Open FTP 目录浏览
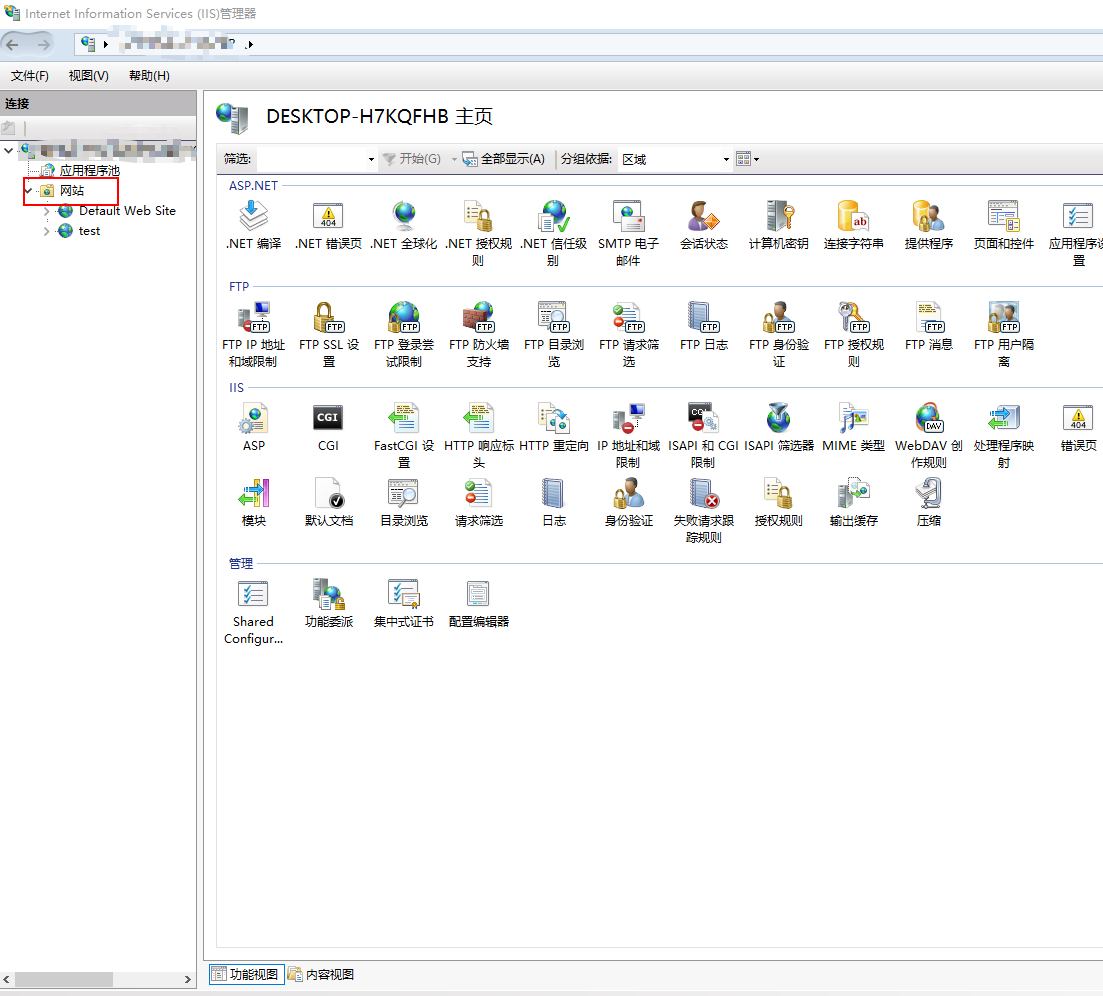Viewport: 1103px width, 996px height. [554, 334]
